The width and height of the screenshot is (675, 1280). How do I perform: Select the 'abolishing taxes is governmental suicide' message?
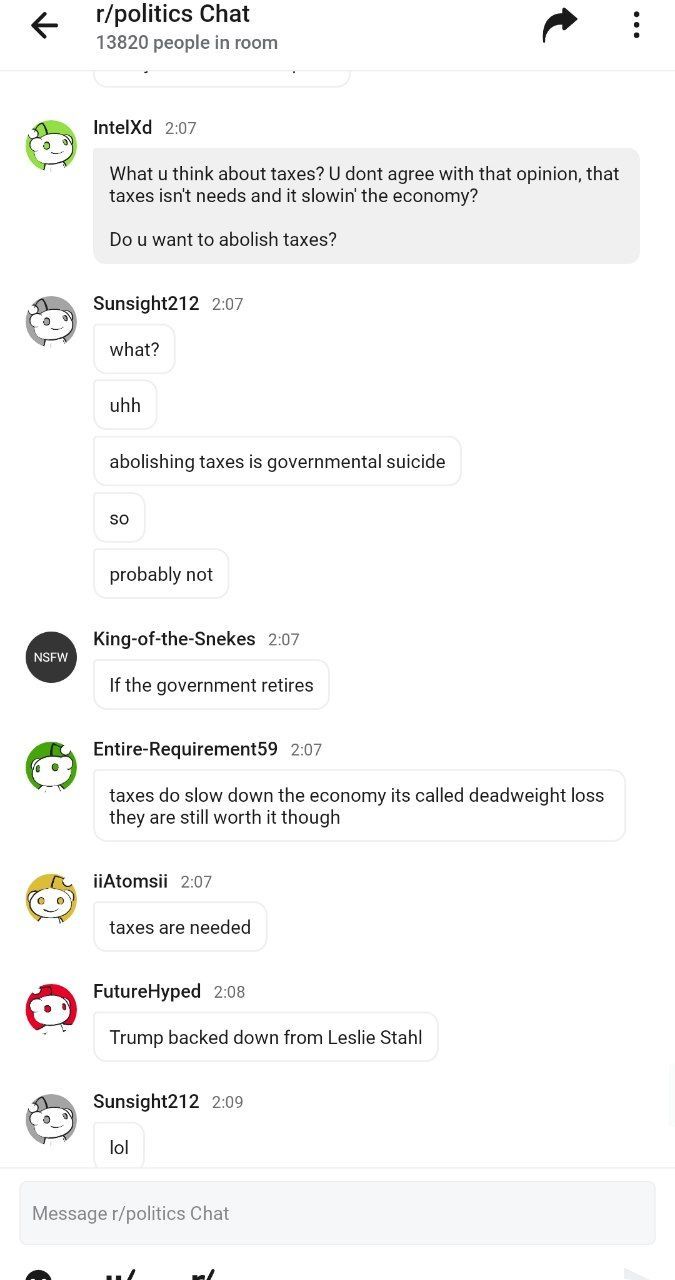coord(277,461)
